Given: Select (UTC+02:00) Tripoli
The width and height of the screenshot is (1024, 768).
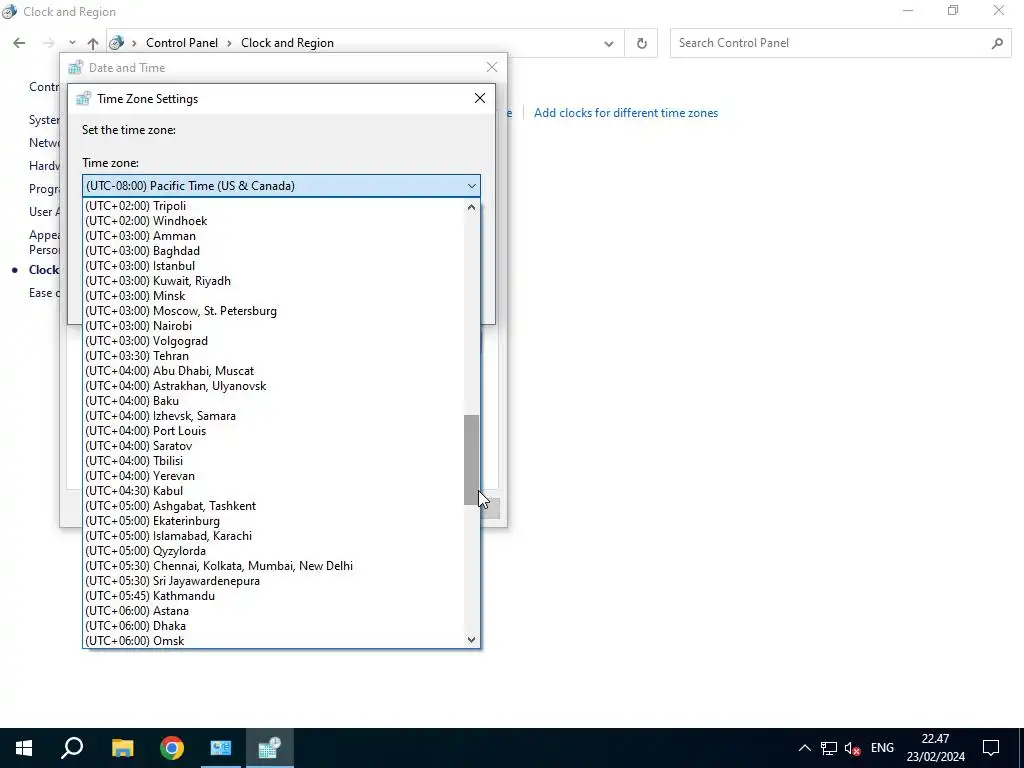Looking at the screenshot, I should click(x=273, y=206).
